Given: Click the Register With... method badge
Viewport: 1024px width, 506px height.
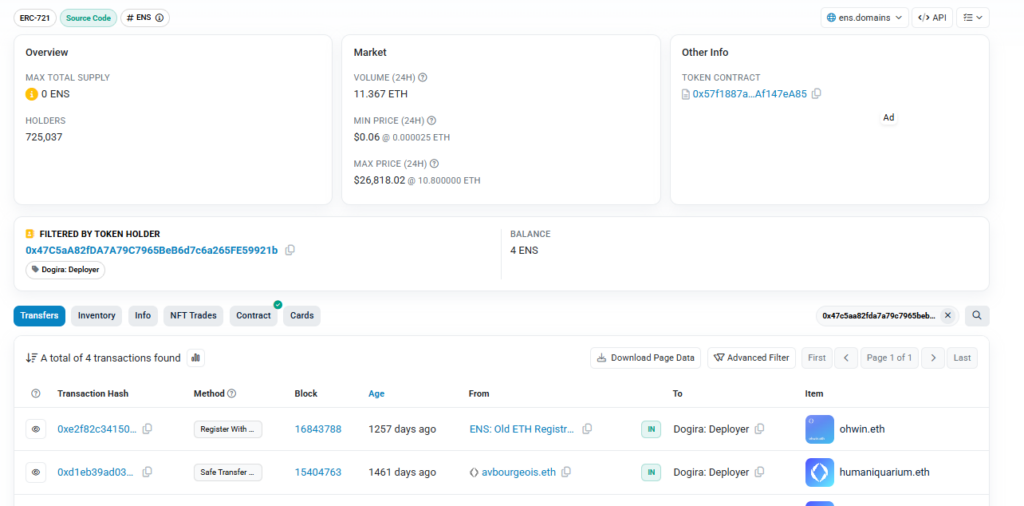Looking at the screenshot, I should [x=228, y=429].
